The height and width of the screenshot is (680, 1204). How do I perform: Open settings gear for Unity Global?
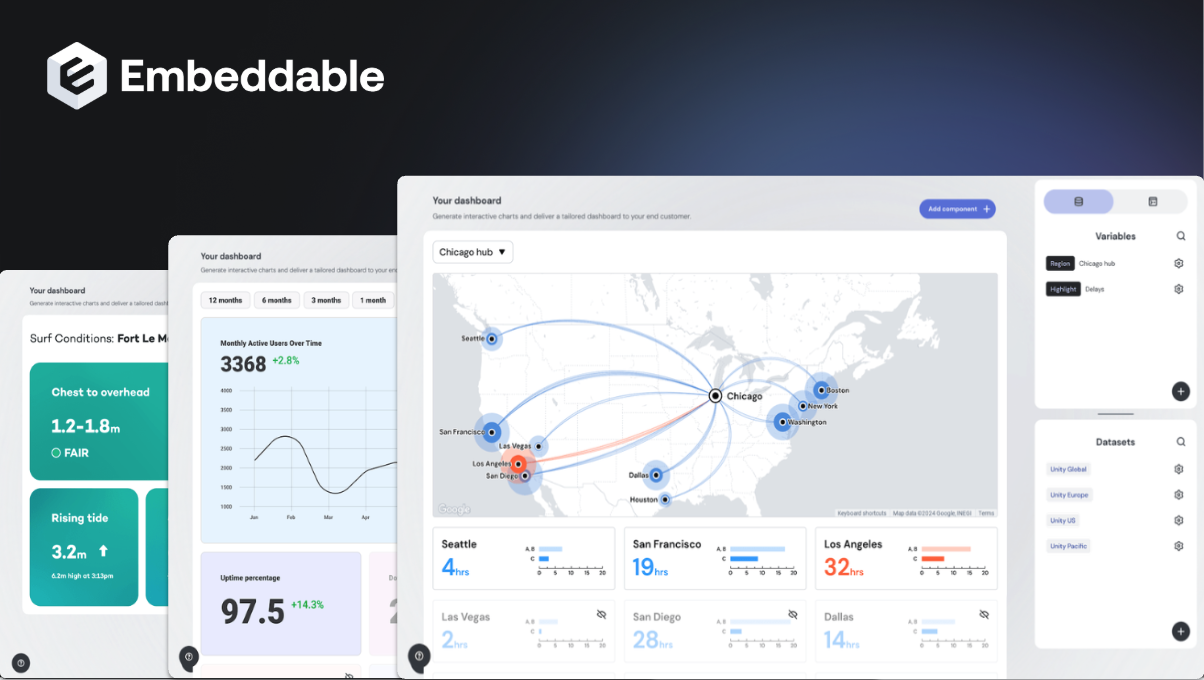click(x=1179, y=469)
